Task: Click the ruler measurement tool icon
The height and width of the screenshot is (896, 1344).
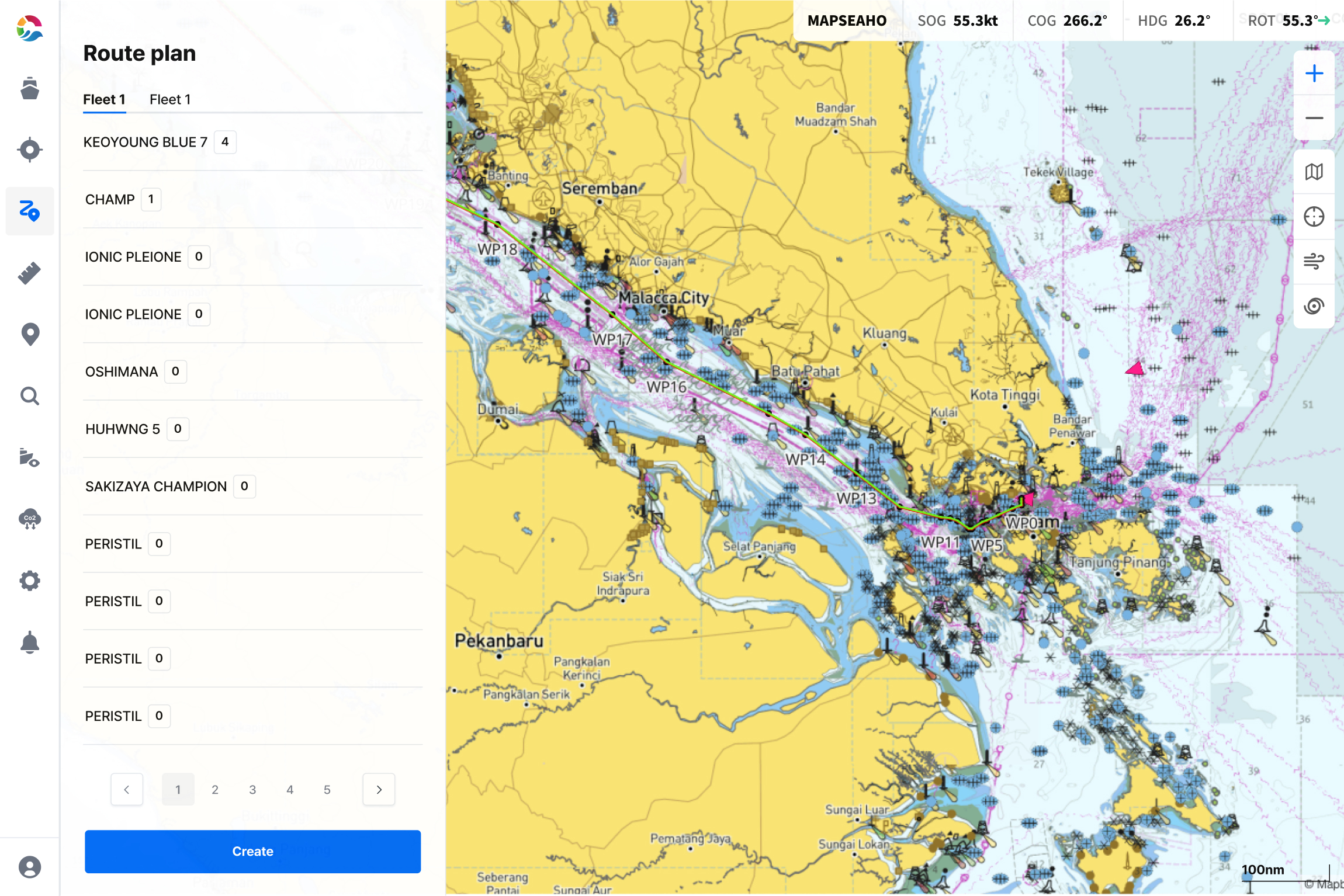Action: point(29,273)
